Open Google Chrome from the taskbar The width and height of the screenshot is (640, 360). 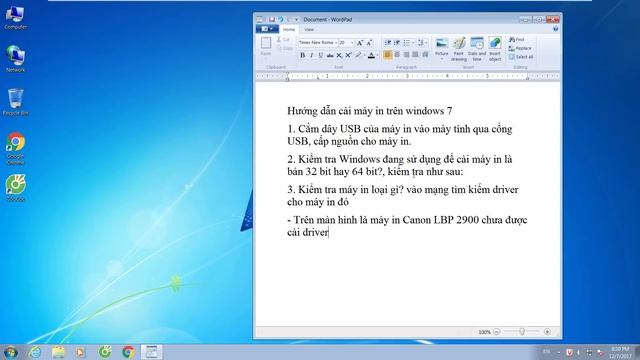click(x=128, y=352)
